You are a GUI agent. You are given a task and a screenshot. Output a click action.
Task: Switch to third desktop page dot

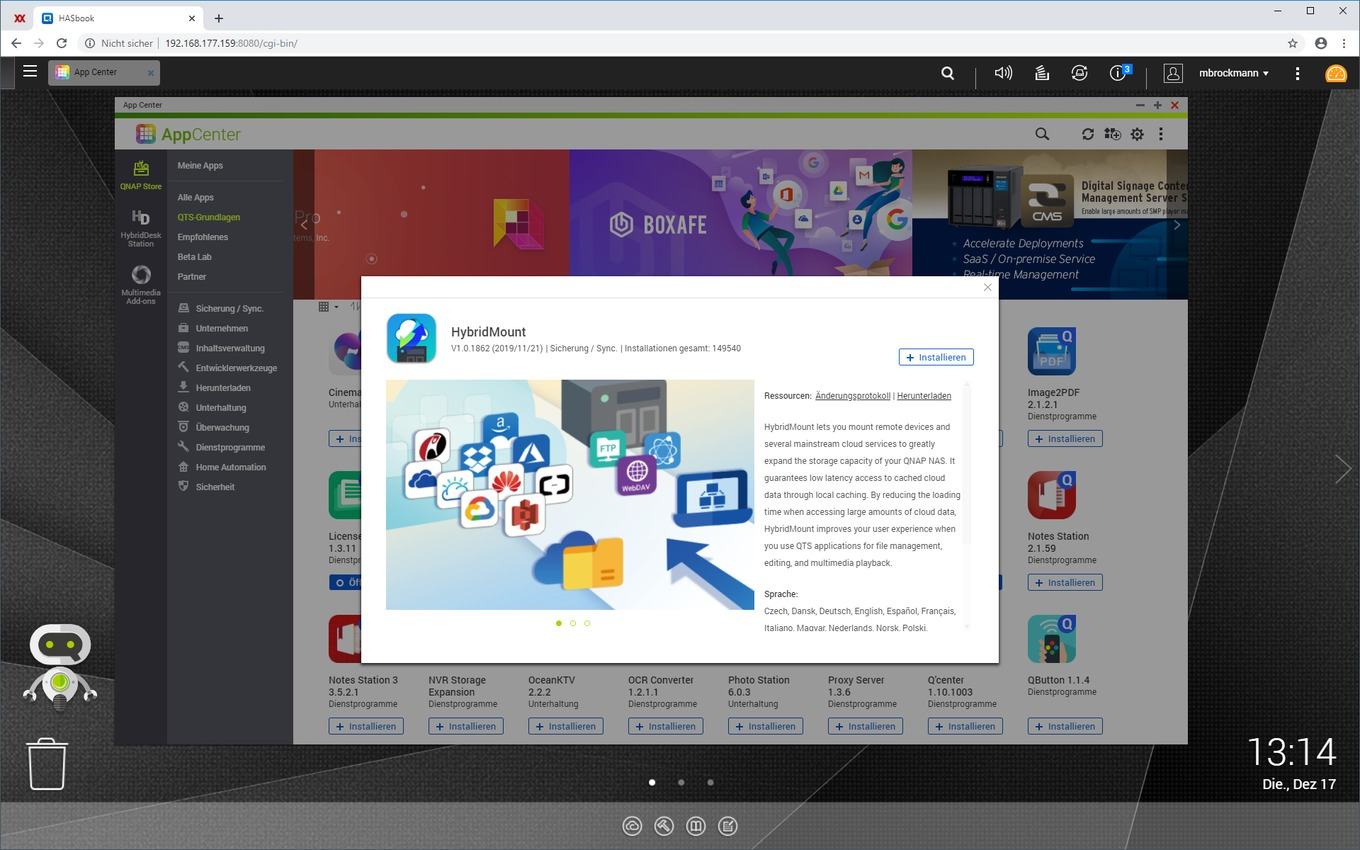click(x=710, y=783)
